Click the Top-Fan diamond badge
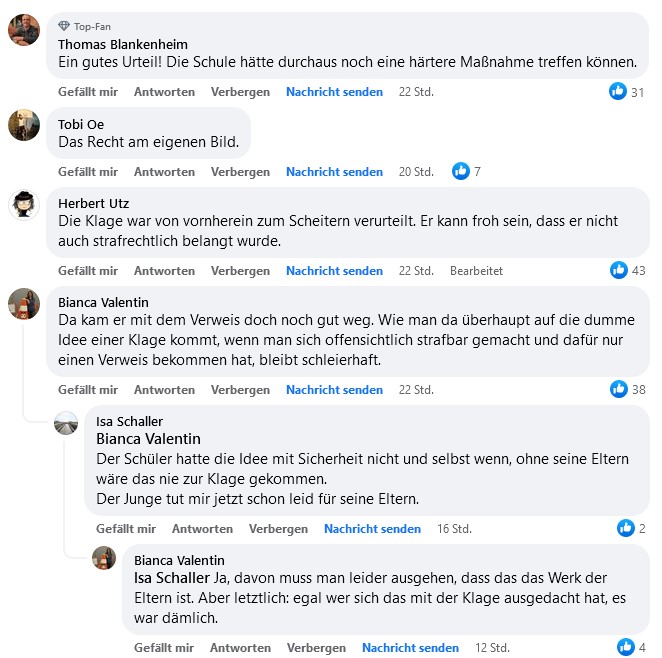Screen dimensions: 662x658 [x=64, y=26]
